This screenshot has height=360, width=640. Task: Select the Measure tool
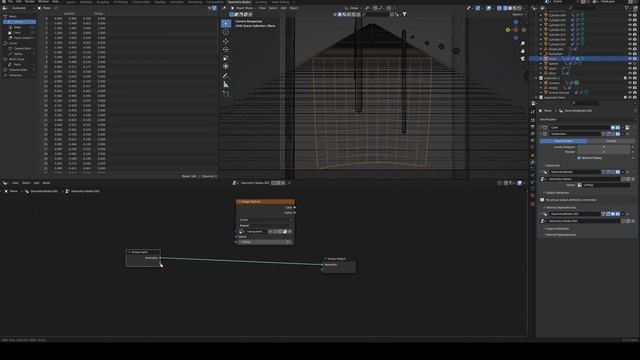pos(226,84)
